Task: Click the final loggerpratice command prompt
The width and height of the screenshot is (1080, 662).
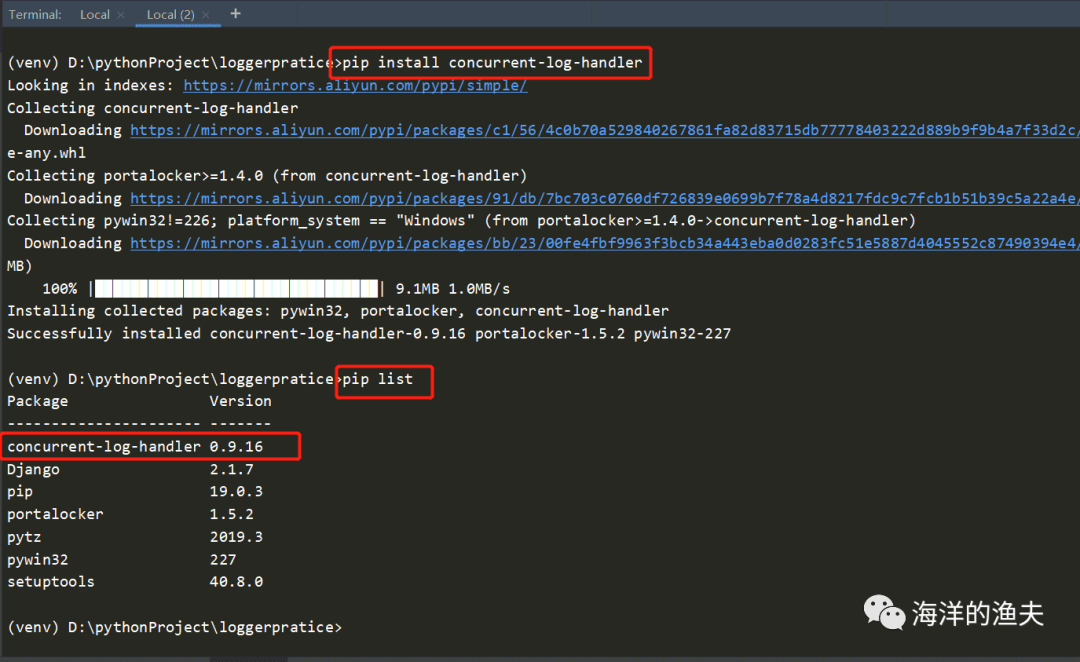Action: (174, 627)
